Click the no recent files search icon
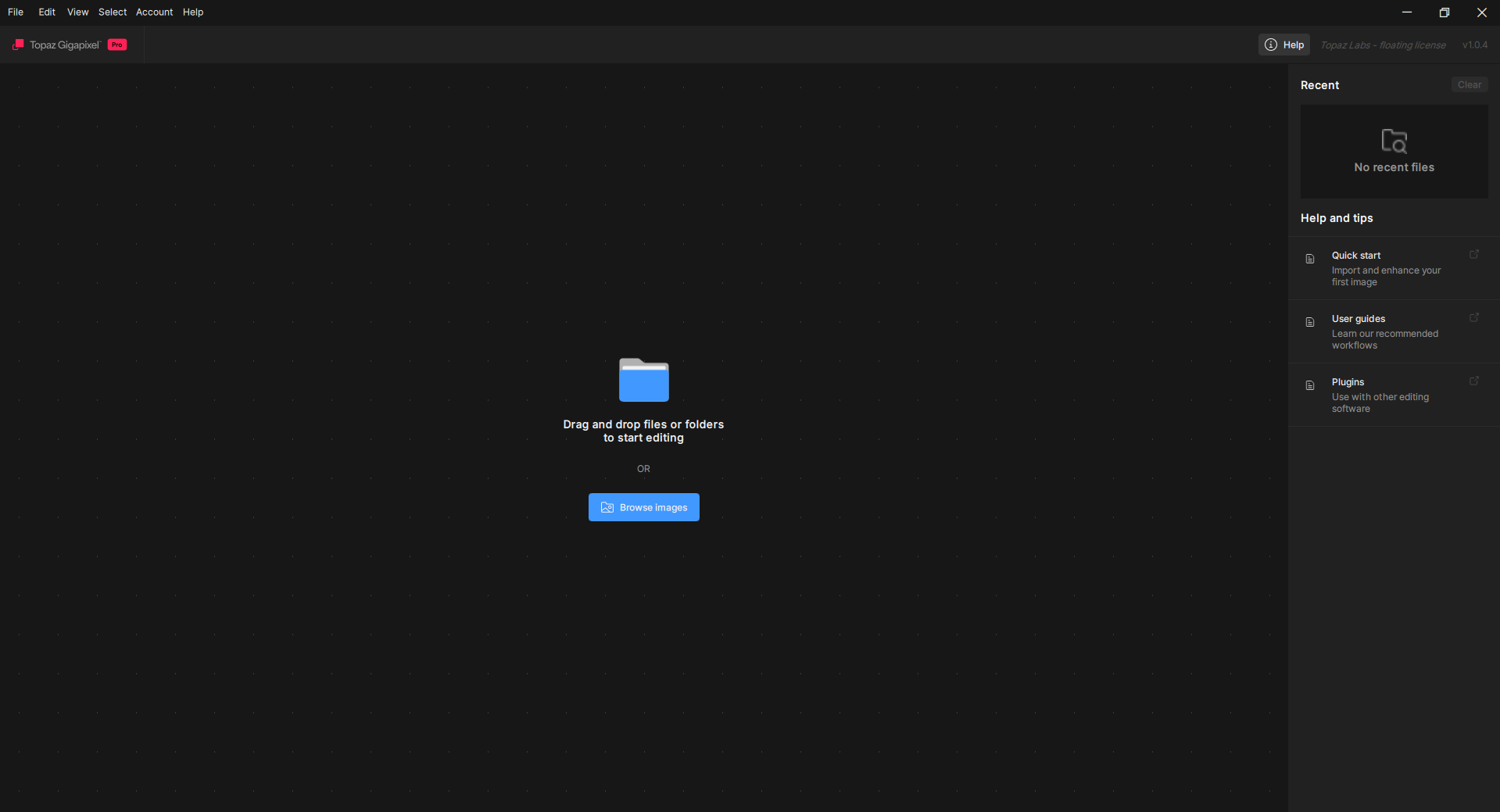 (1394, 141)
